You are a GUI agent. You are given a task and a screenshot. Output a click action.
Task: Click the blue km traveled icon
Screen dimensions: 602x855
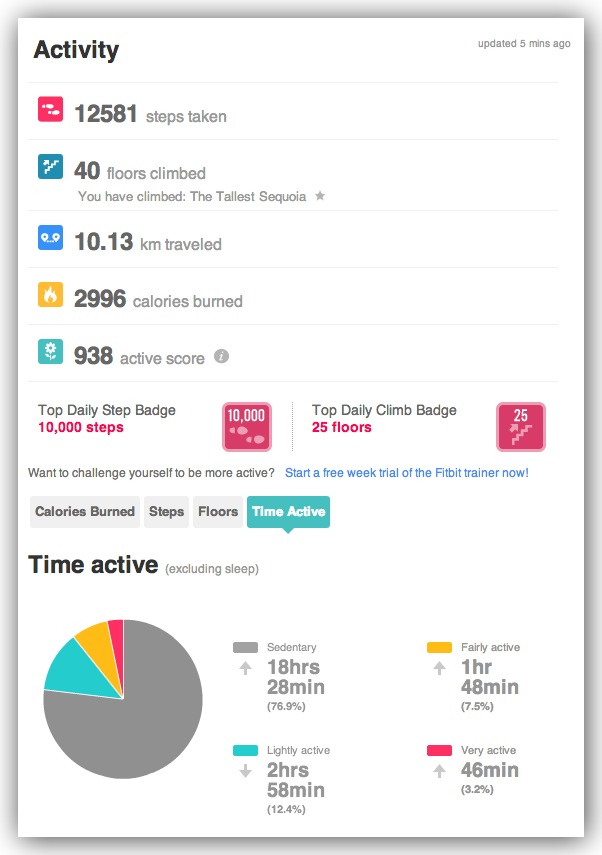click(51, 238)
